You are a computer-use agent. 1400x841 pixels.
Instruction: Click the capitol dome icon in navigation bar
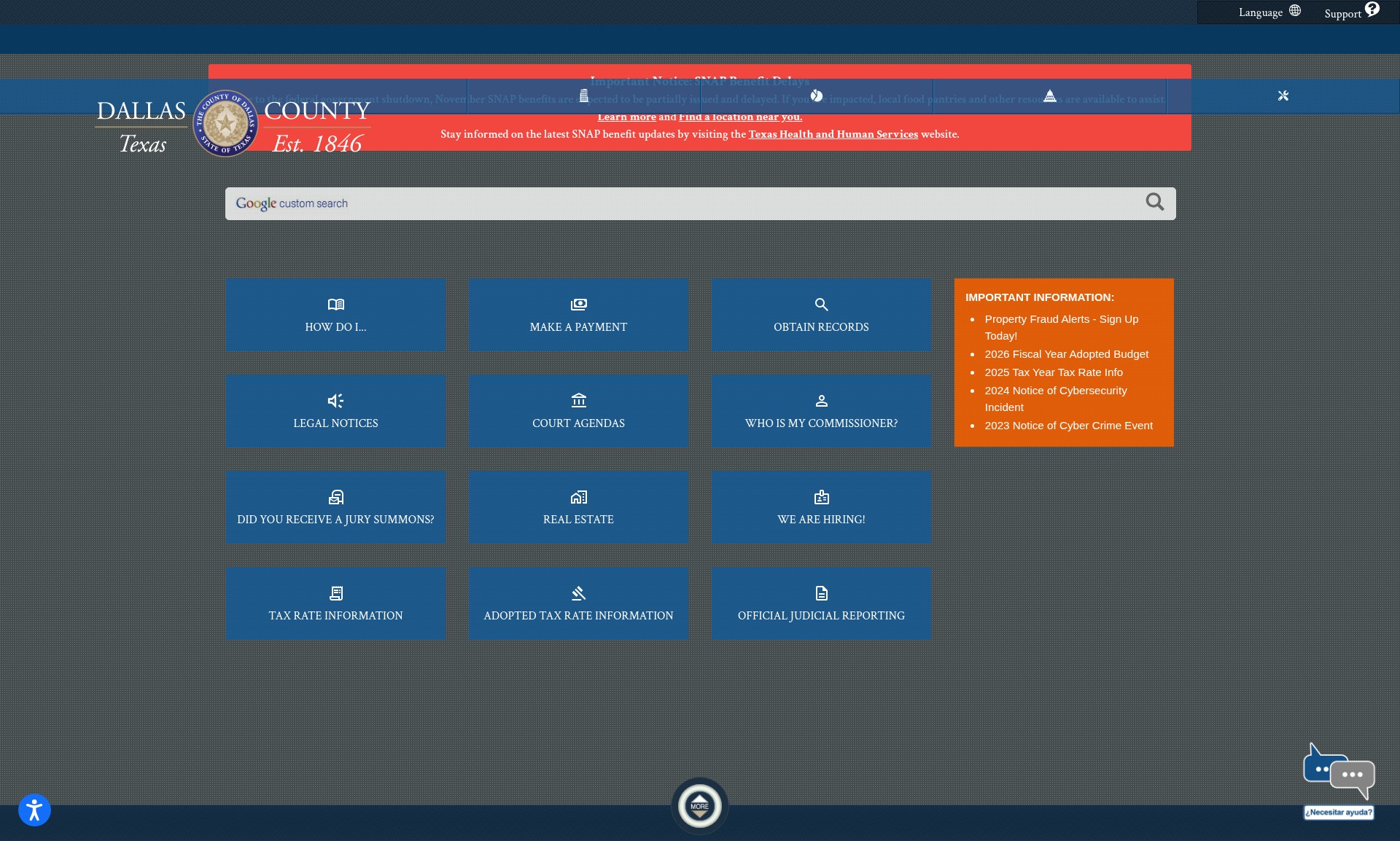(x=1050, y=95)
